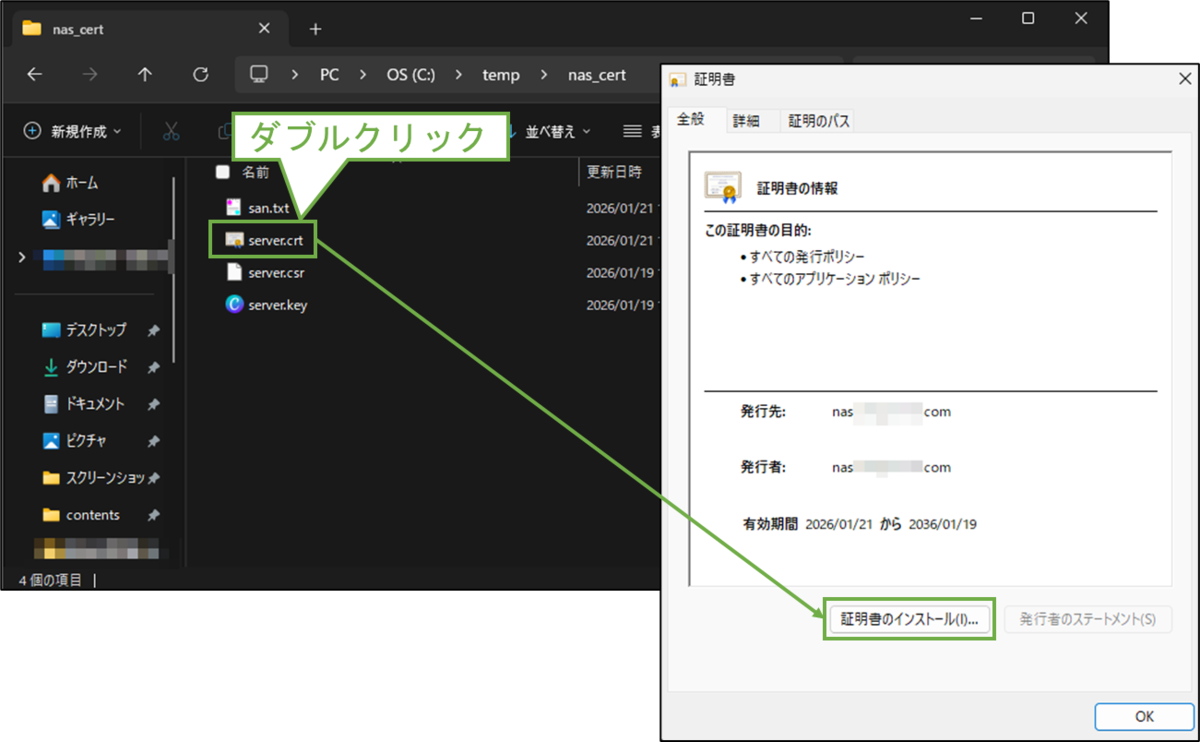Sort by 名前 column header

tap(256, 172)
